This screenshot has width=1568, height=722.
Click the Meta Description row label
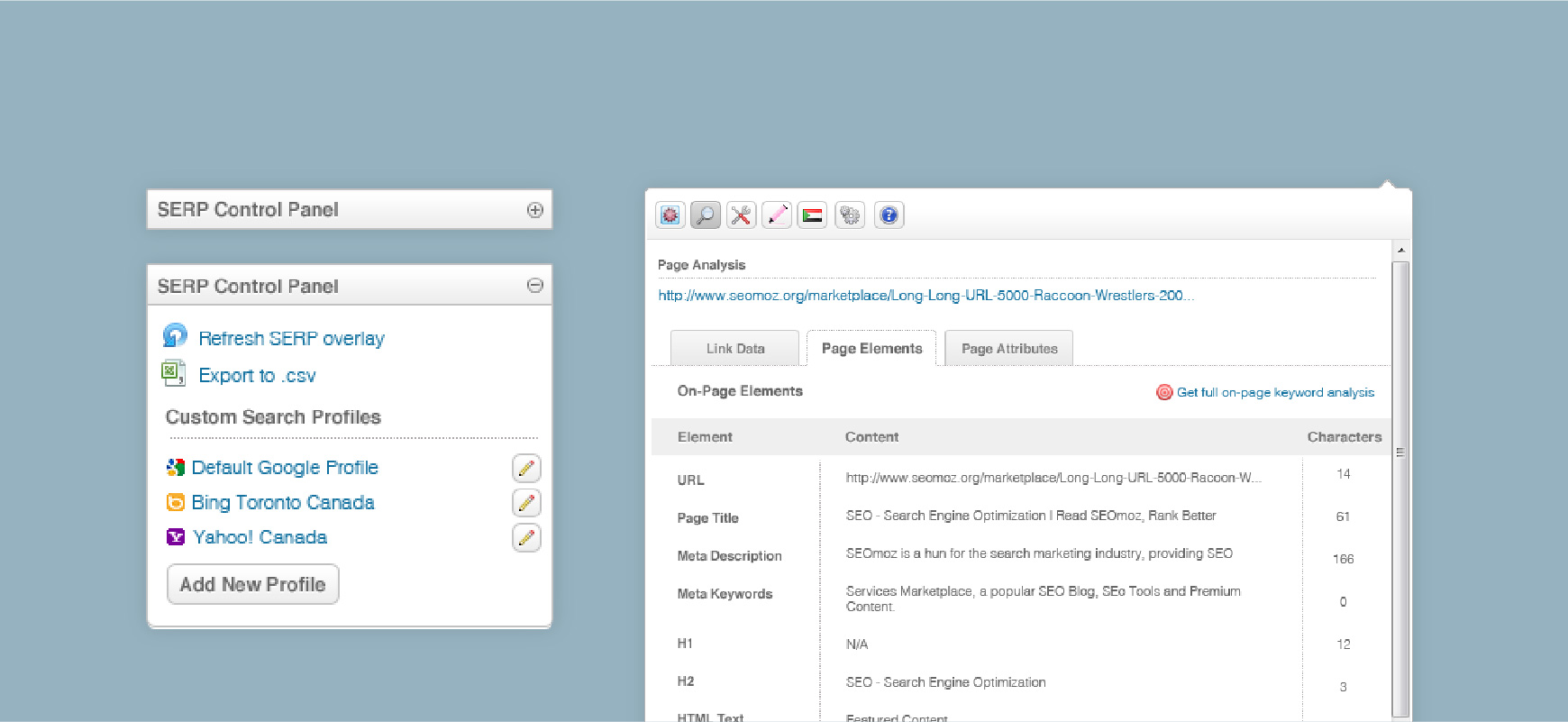[x=730, y=556]
